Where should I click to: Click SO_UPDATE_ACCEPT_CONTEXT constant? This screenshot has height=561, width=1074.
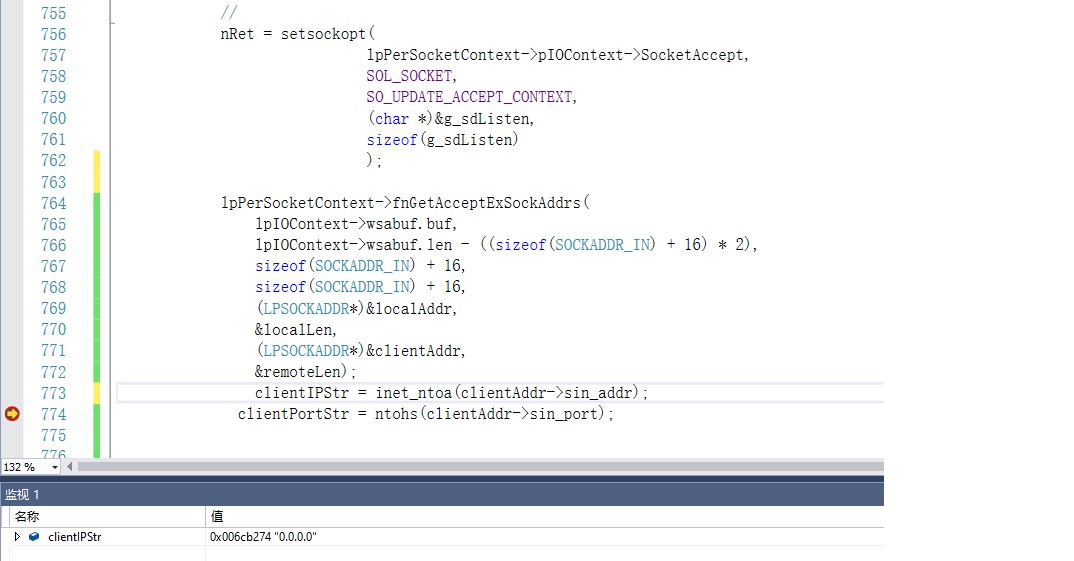click(x=469, y=97)
